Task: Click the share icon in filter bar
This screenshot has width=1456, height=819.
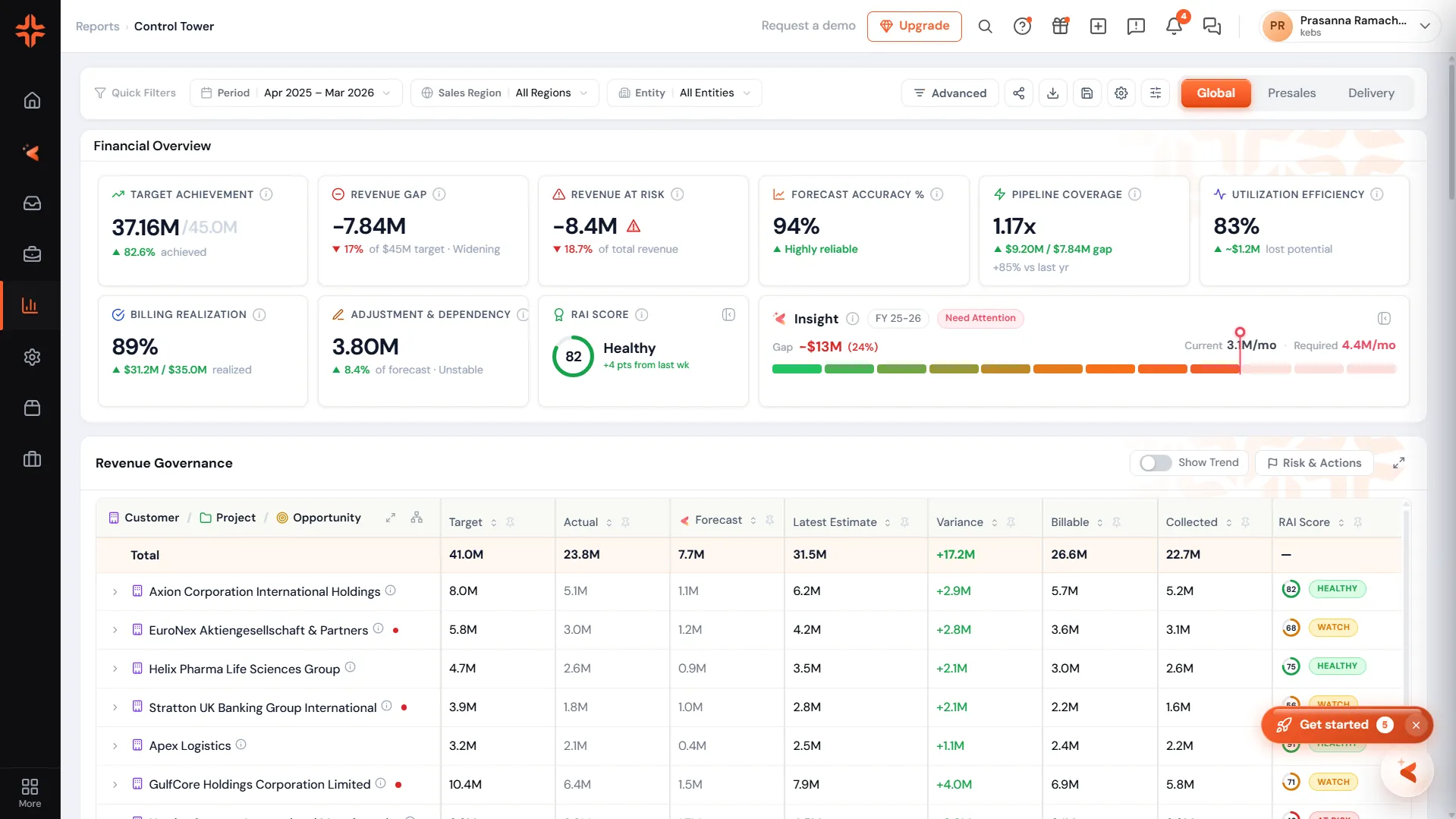Action: click(1018, 93)
